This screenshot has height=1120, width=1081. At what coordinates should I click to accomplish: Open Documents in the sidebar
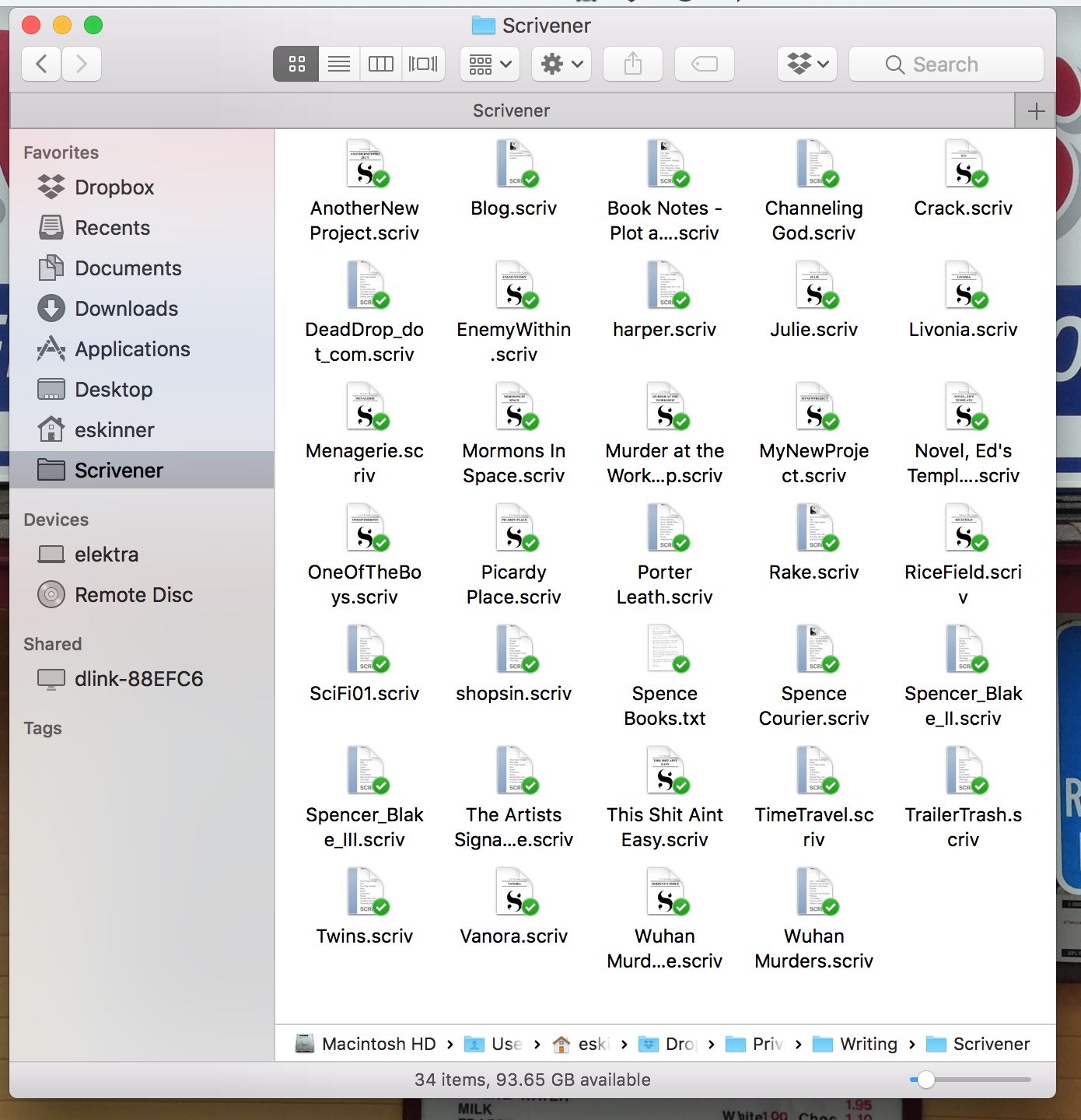pyautogui.click(x=142, y=268)
